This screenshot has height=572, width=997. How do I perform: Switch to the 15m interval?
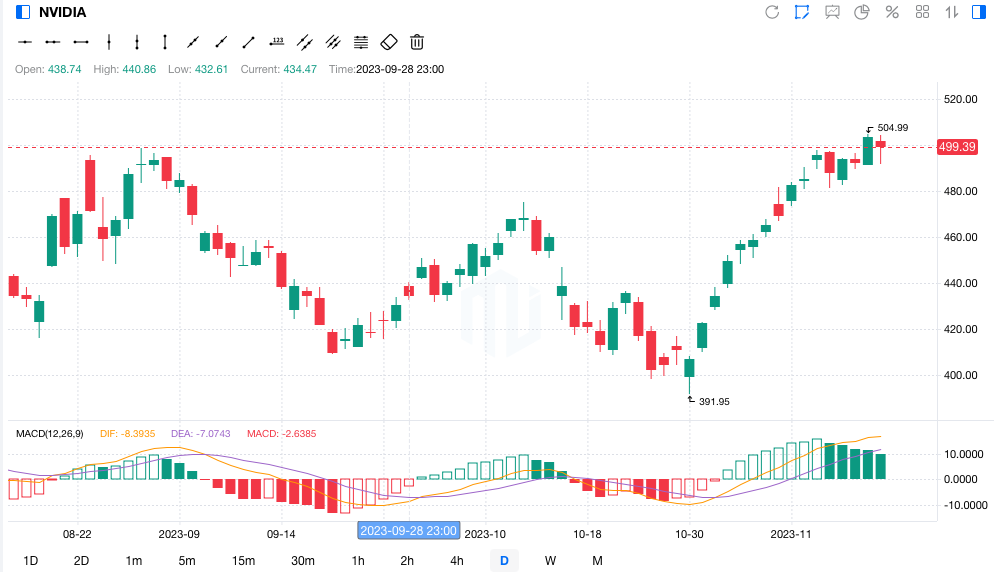point(243,560)
